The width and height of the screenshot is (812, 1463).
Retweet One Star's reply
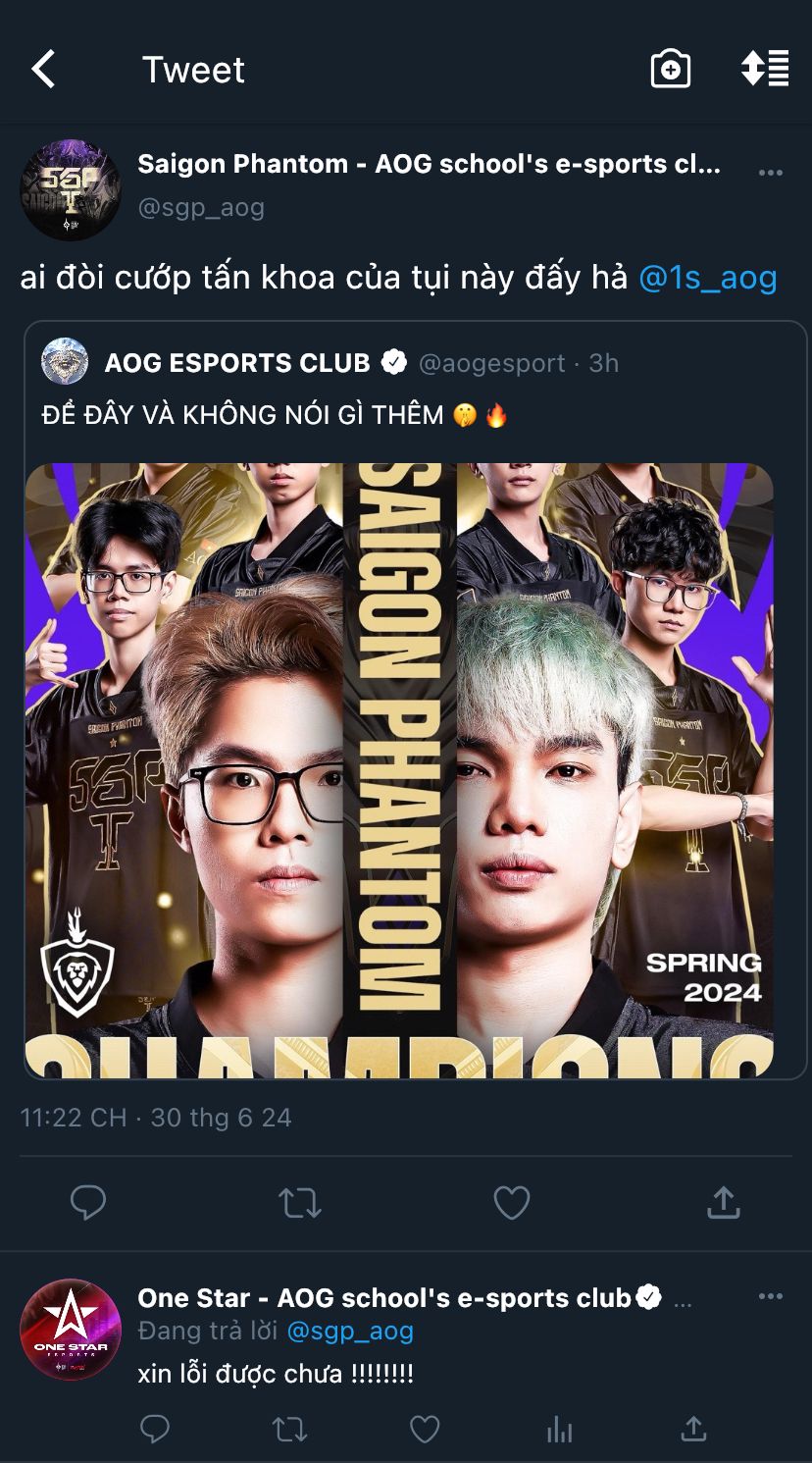(x=289, y=1430)
